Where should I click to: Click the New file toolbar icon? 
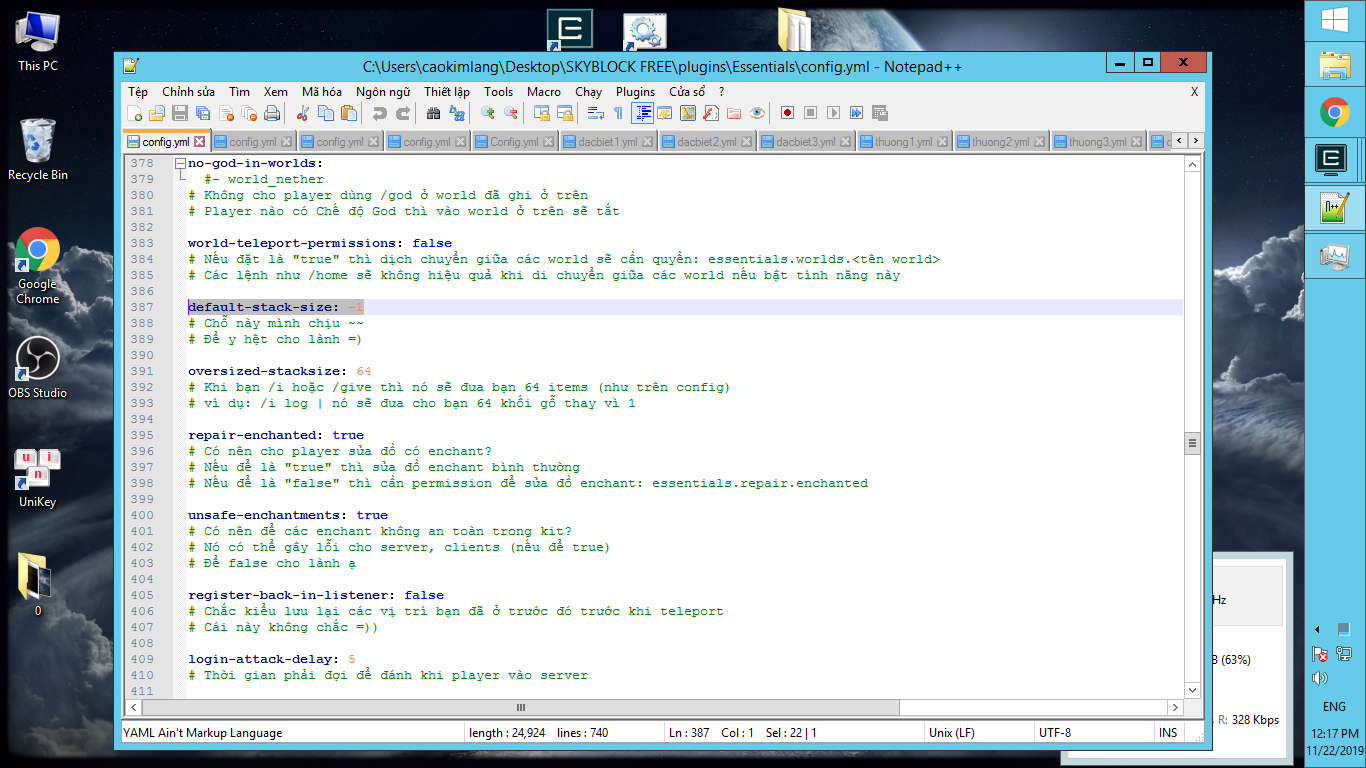(134, 113)
